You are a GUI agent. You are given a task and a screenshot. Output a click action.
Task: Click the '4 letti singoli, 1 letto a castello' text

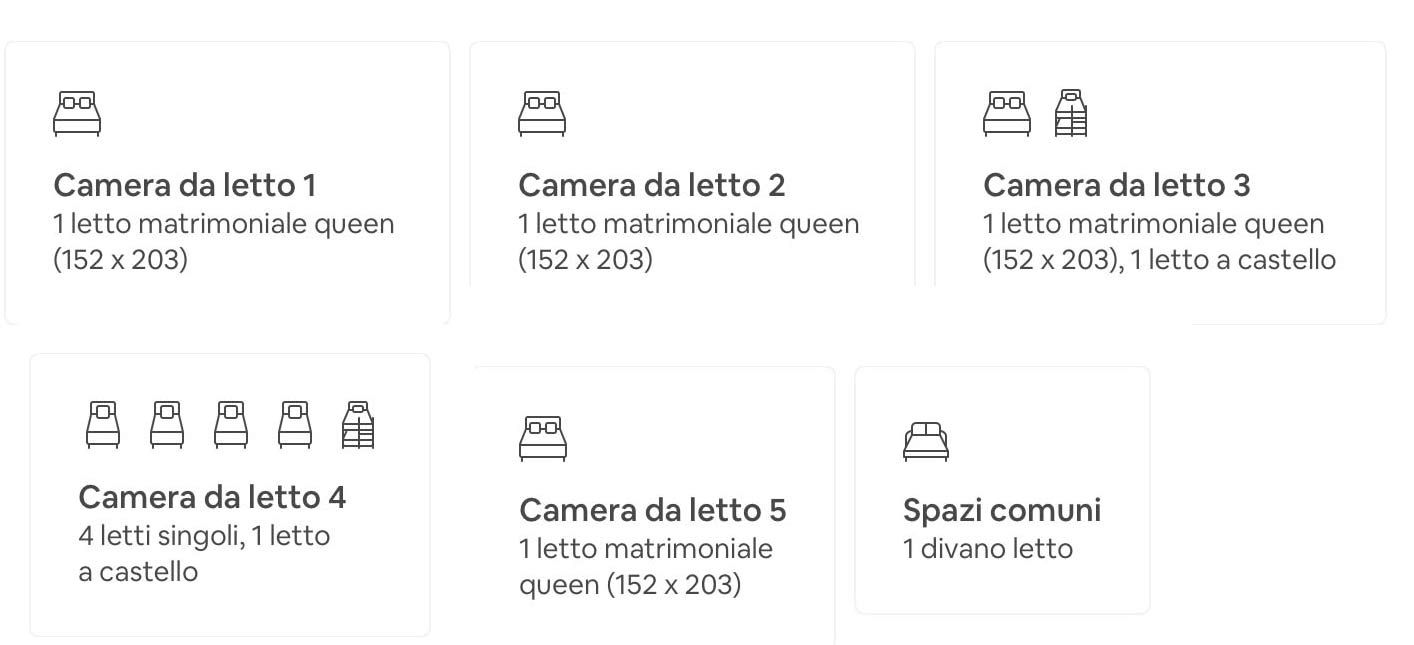(204, 554)
